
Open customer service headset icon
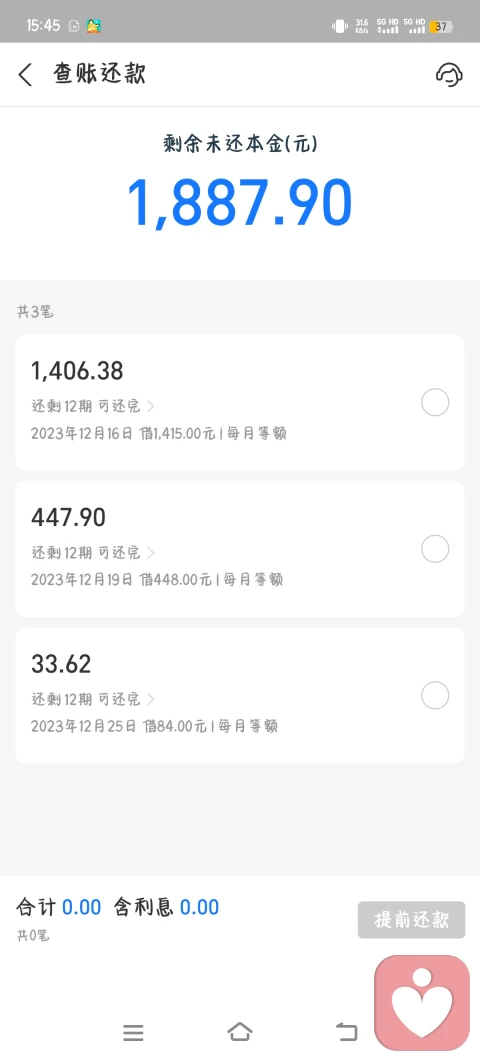449,74
